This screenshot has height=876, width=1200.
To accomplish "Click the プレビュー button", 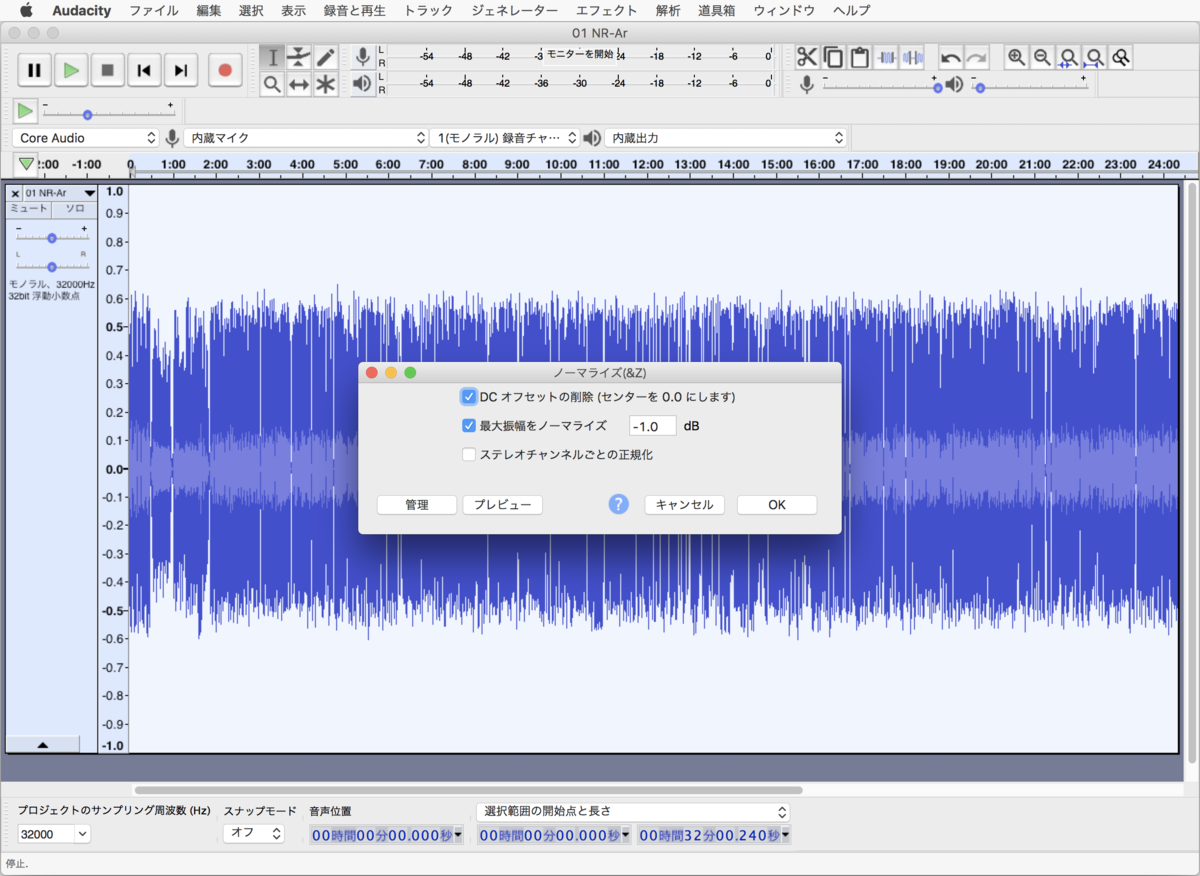I will (x=502, y=505).
